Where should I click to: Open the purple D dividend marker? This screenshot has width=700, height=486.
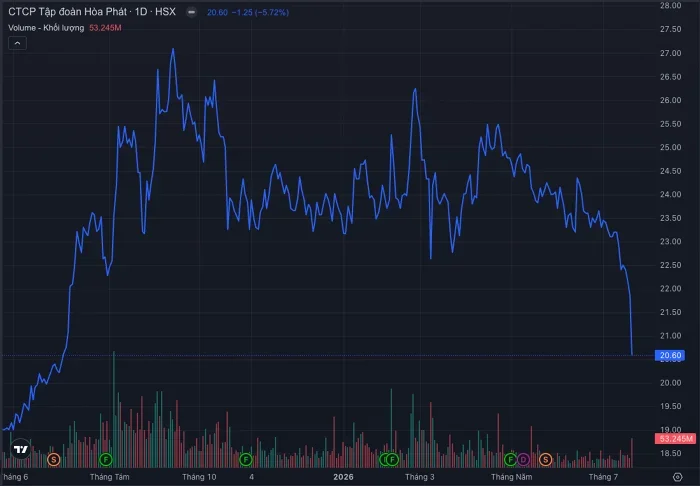point(523,459)
